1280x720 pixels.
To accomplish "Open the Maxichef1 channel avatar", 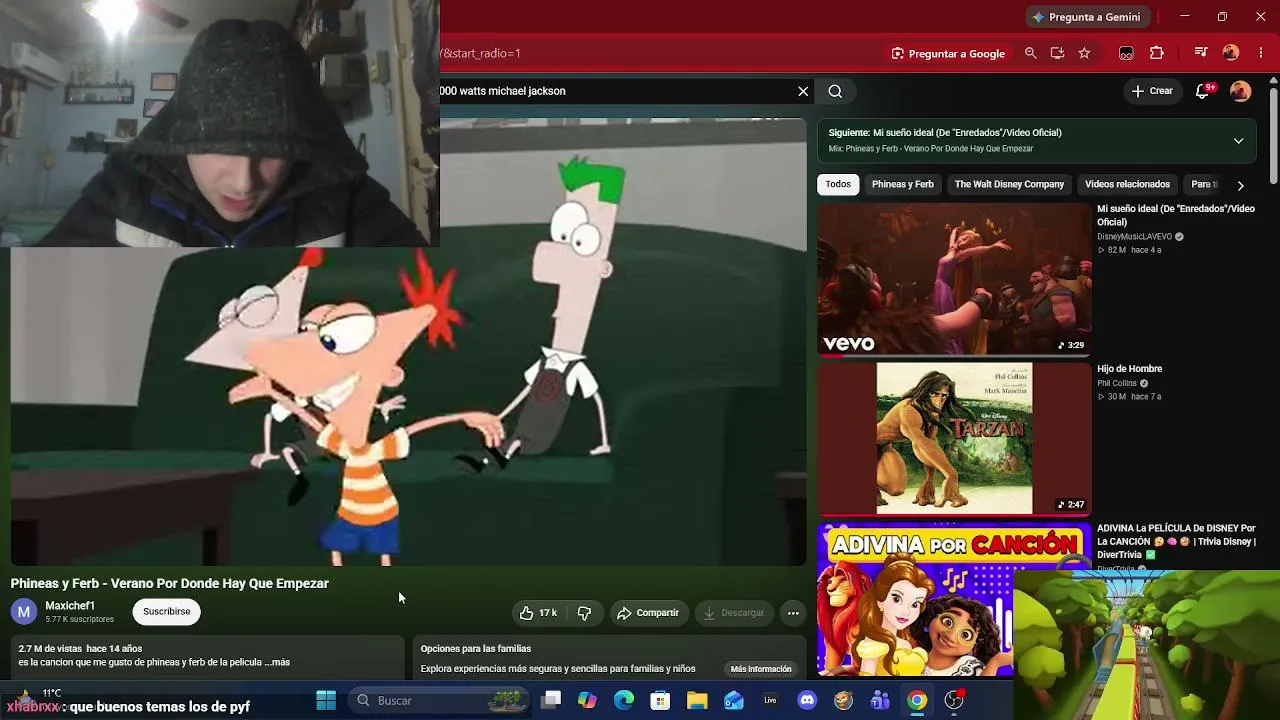I will [x=24, y=611].
